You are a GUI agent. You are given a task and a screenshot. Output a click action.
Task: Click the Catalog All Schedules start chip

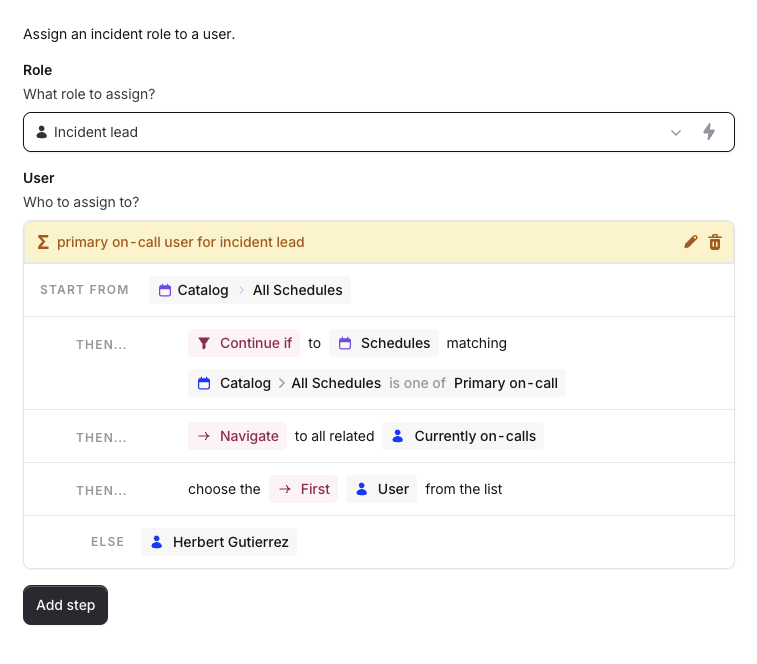250,290
